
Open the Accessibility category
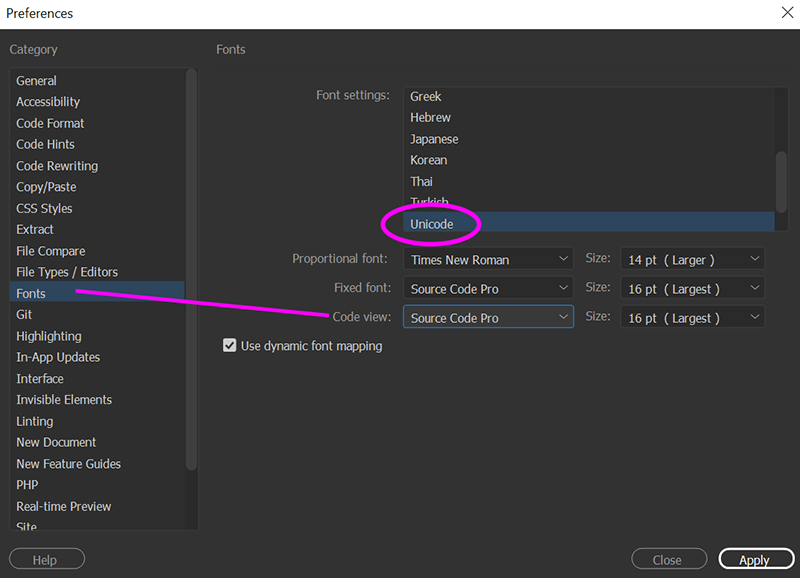click(x=97, y=102)
